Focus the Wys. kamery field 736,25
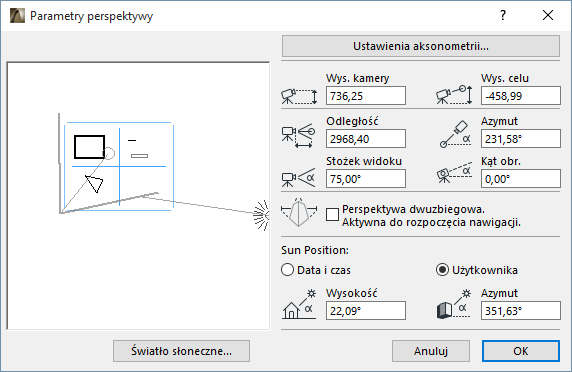The width and height of the screenshot is (572, 372). [366, 96]
